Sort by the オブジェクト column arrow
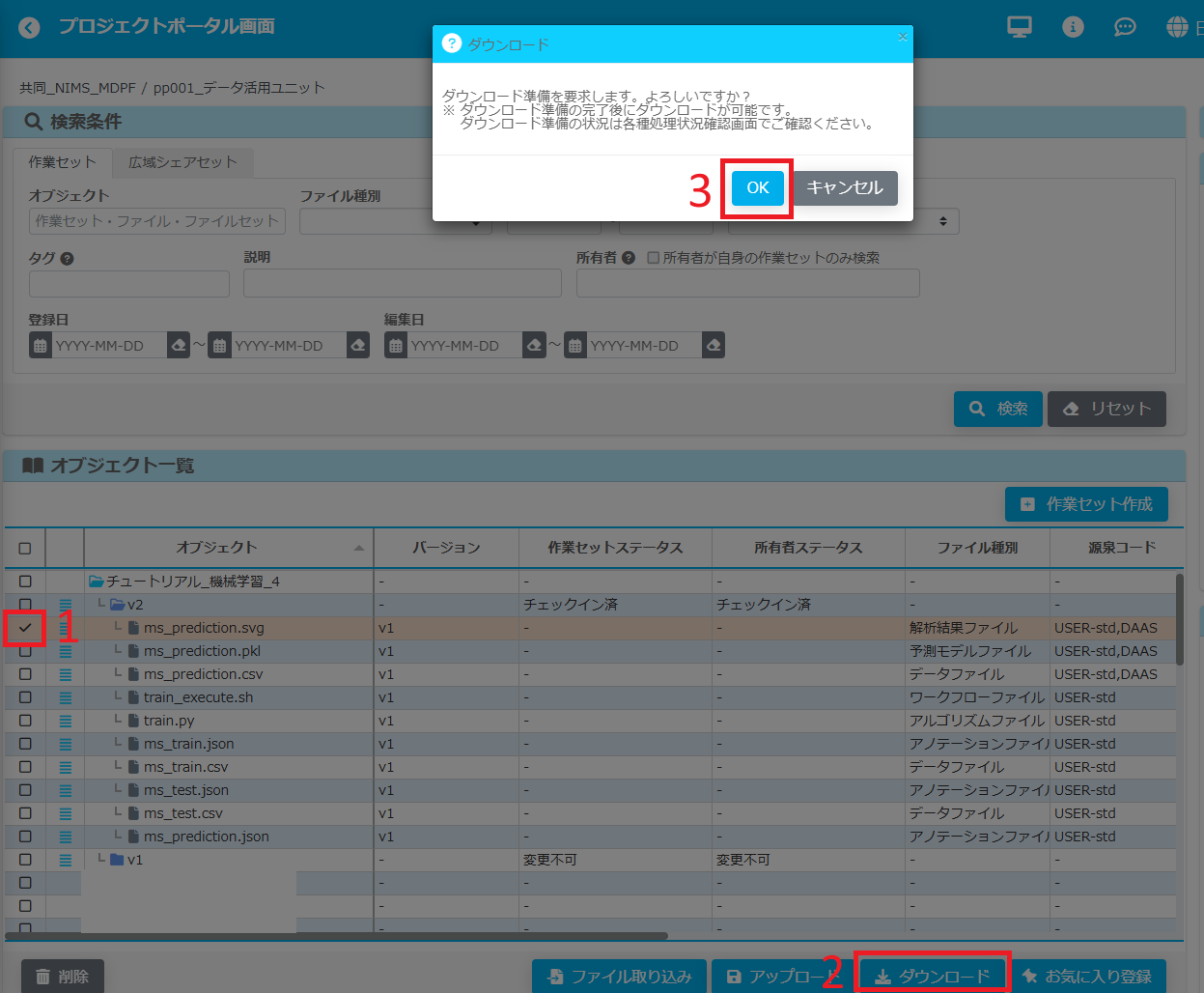This screenshot has width=1204, height=993. click(x=359, y=548)
